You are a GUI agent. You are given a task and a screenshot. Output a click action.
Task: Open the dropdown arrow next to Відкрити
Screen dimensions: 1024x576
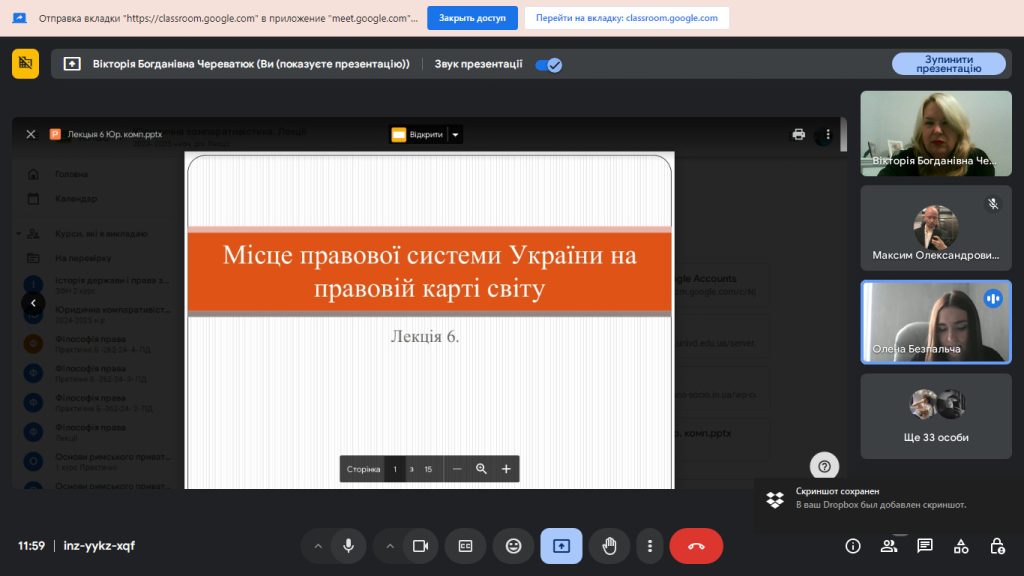[455, 134]
